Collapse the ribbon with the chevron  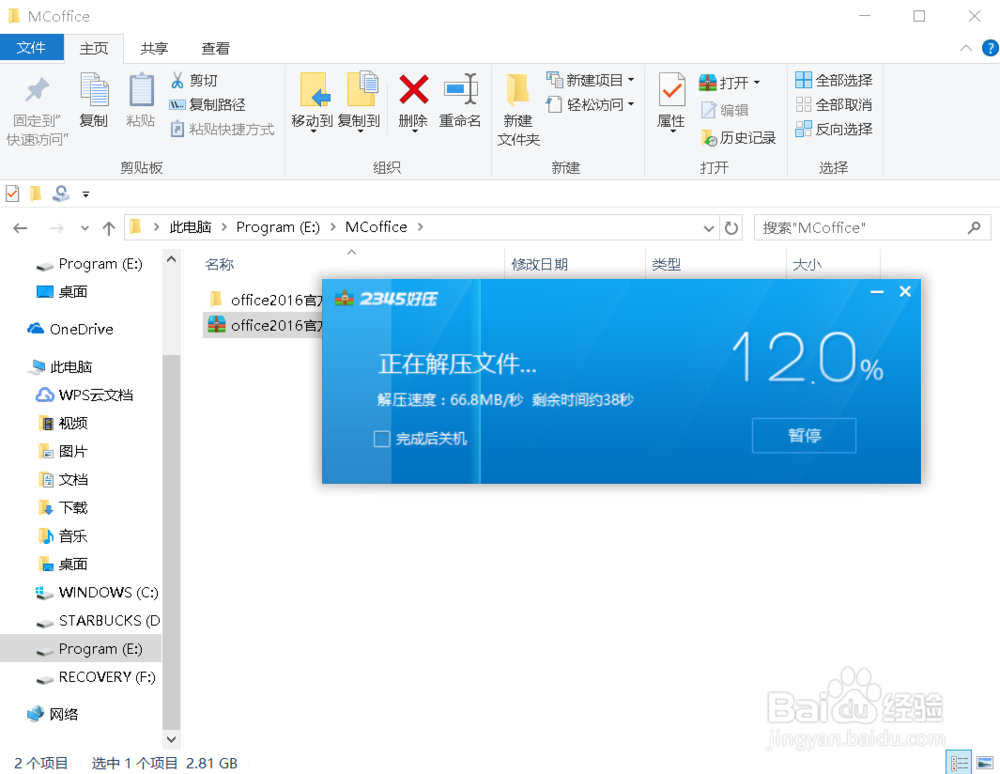966,48
